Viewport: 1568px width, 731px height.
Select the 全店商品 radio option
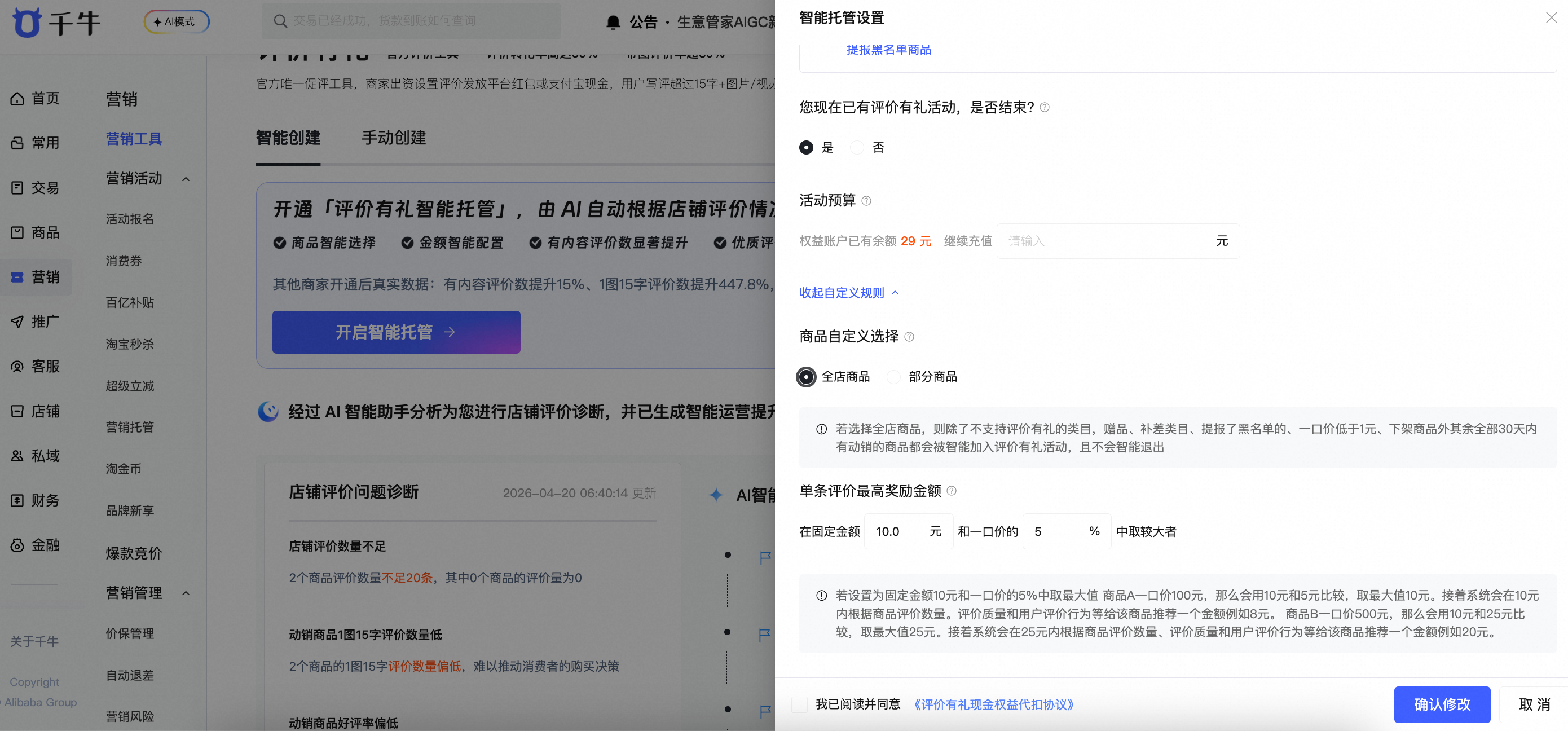pyautogui.click(x=806, y=377)
